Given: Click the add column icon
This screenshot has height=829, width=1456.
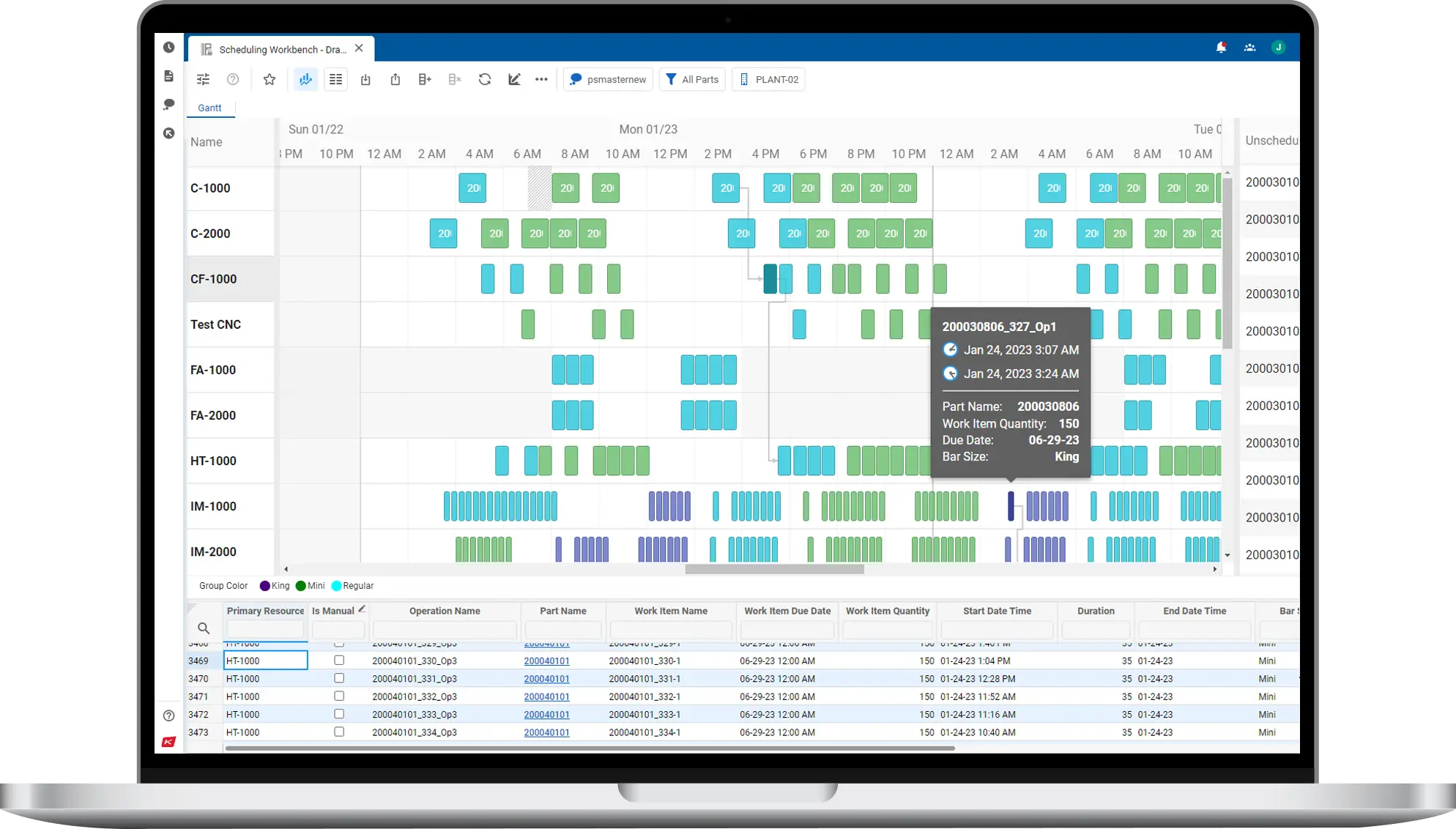Looking at the screenshot, I should [x=425, y=79].
